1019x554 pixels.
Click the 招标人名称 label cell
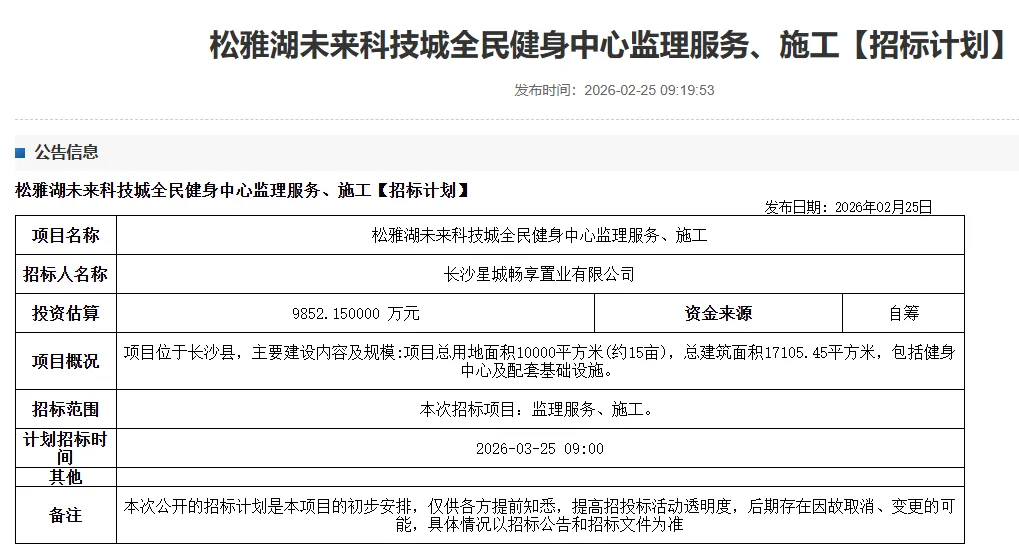tap(66, 274)
